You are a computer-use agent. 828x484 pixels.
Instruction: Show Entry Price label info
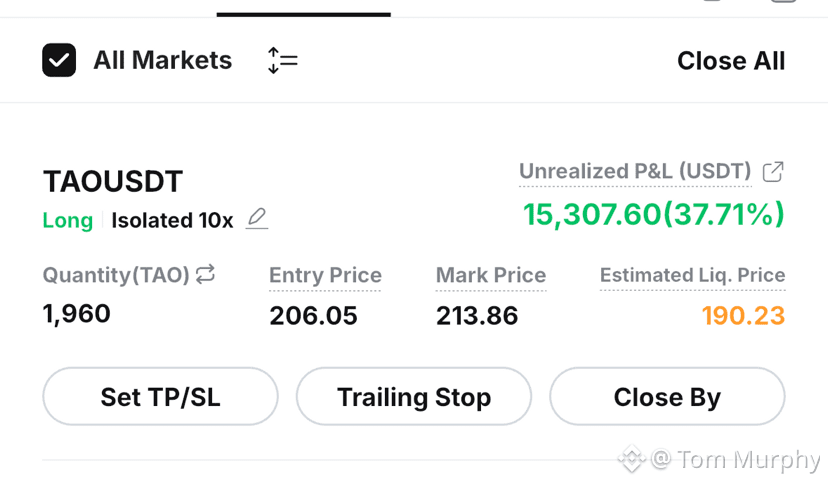(325, 276)
